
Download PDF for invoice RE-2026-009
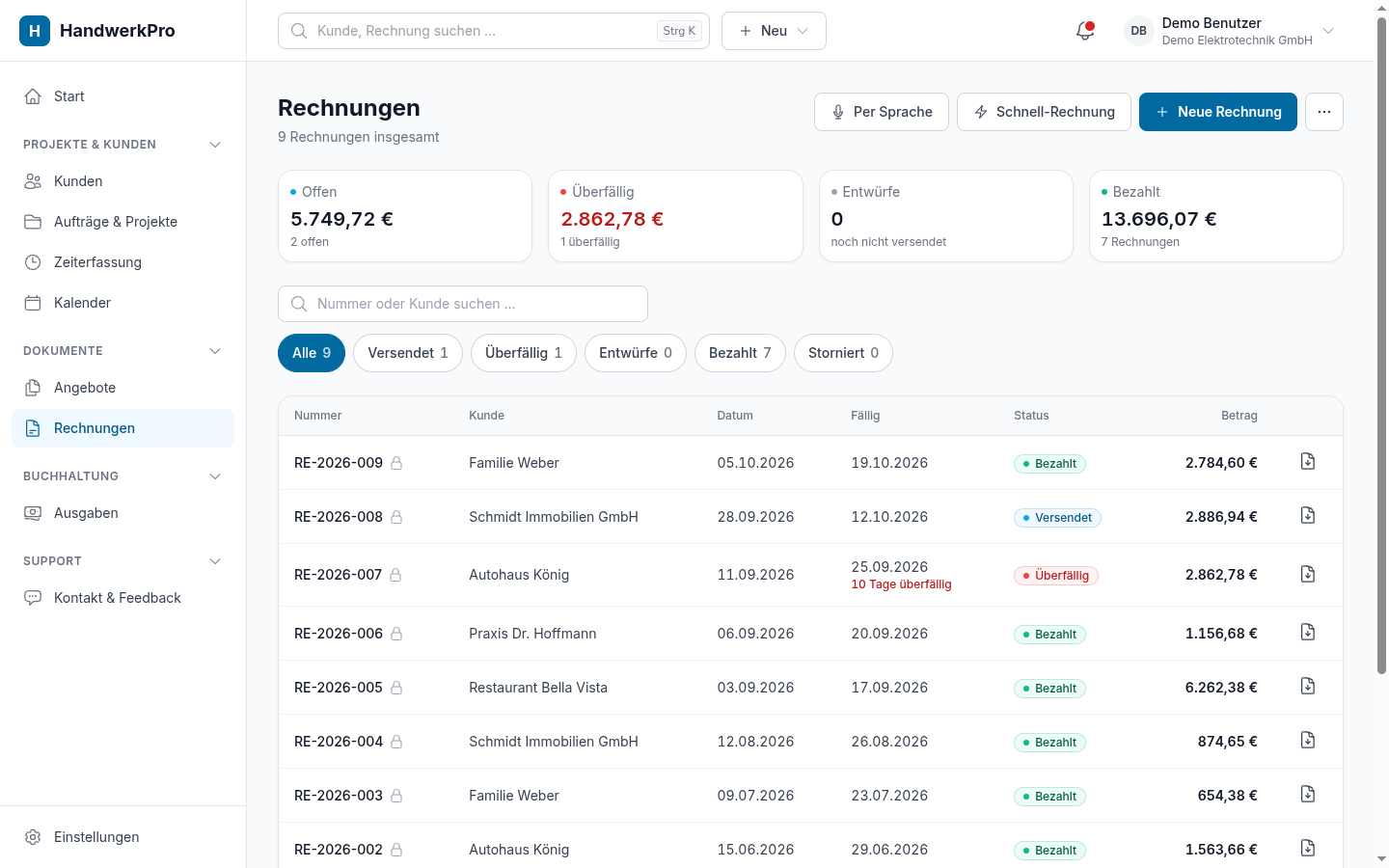coord(1308,462)
